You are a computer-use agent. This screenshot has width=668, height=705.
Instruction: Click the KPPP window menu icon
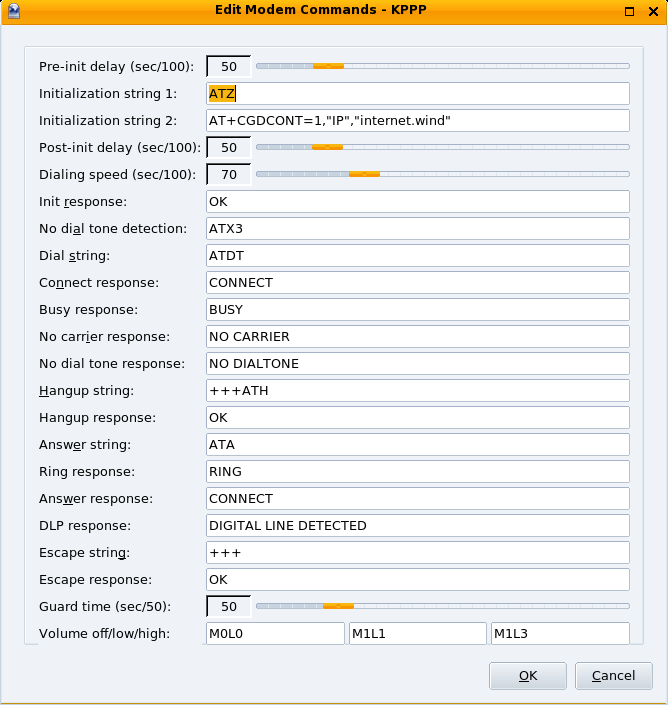point(14,11)
